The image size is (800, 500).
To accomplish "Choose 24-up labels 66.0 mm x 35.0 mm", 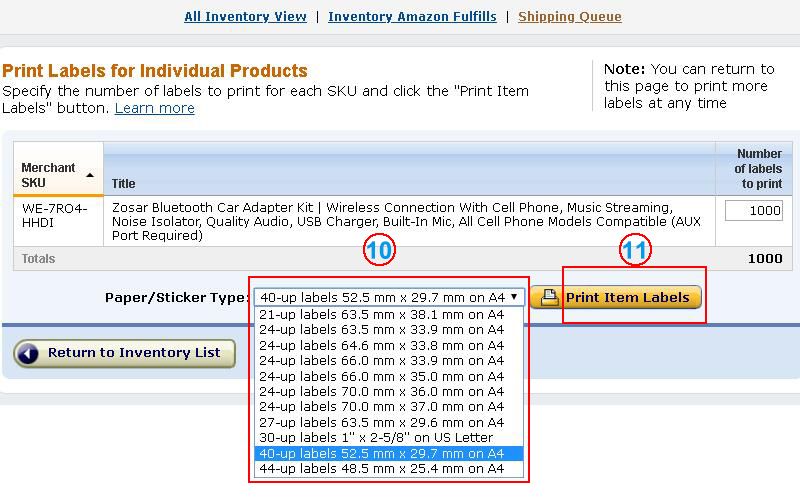I will 381,376.
